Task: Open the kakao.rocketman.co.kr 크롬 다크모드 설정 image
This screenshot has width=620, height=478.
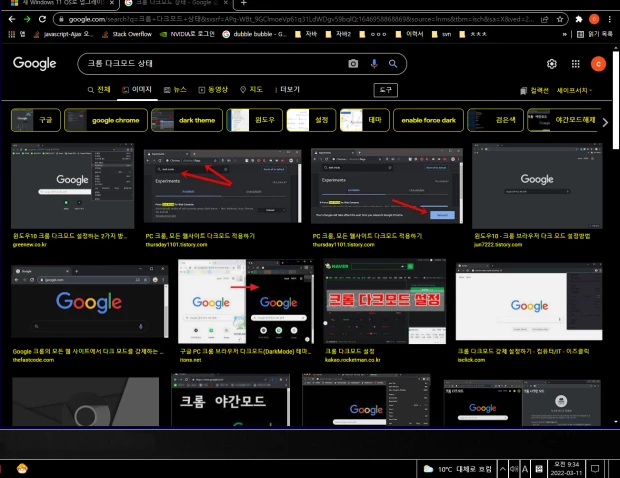Action: point(385,301)
